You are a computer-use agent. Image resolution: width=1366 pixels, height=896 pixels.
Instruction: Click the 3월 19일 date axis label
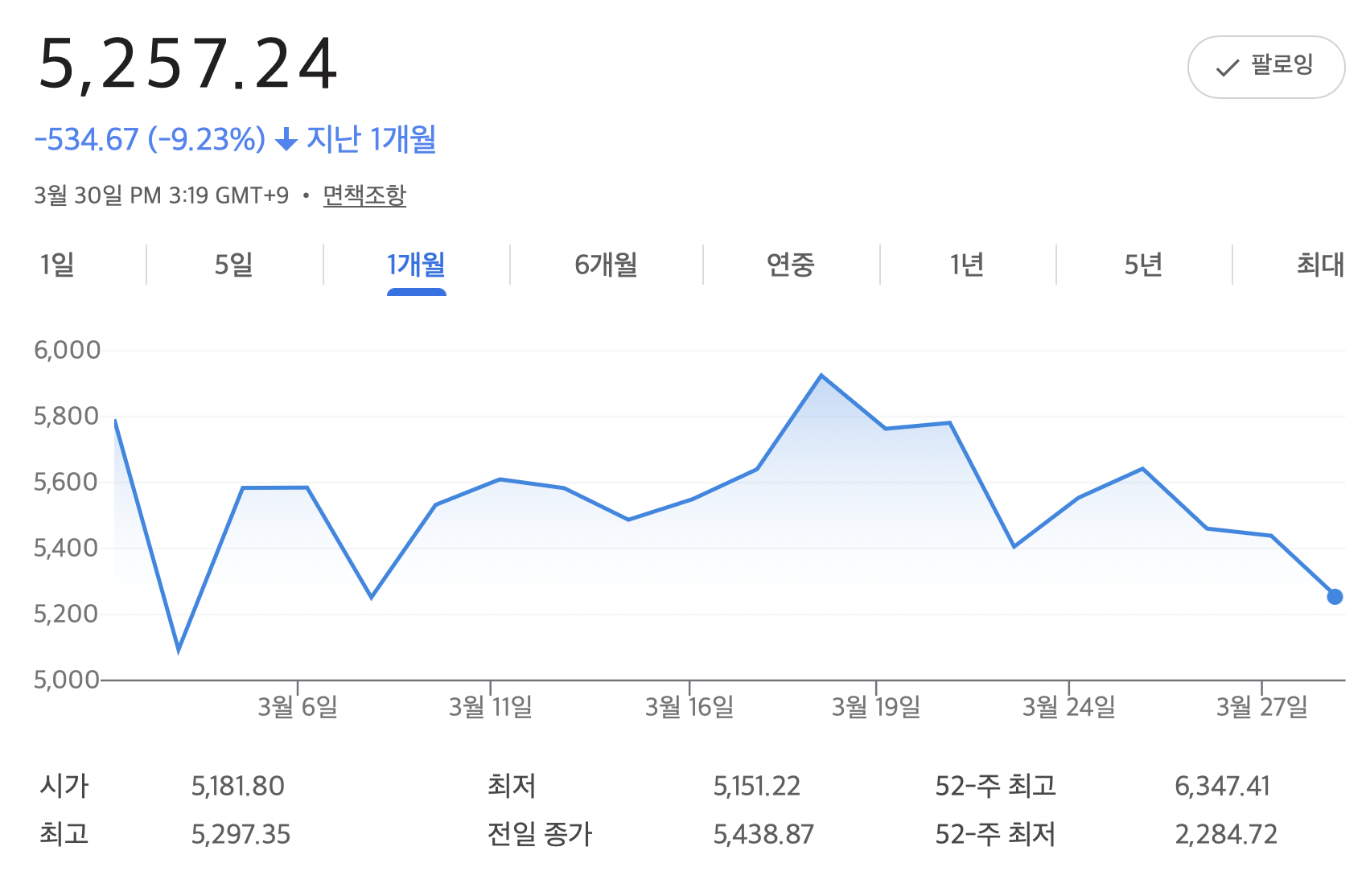(x=876, y=707)
